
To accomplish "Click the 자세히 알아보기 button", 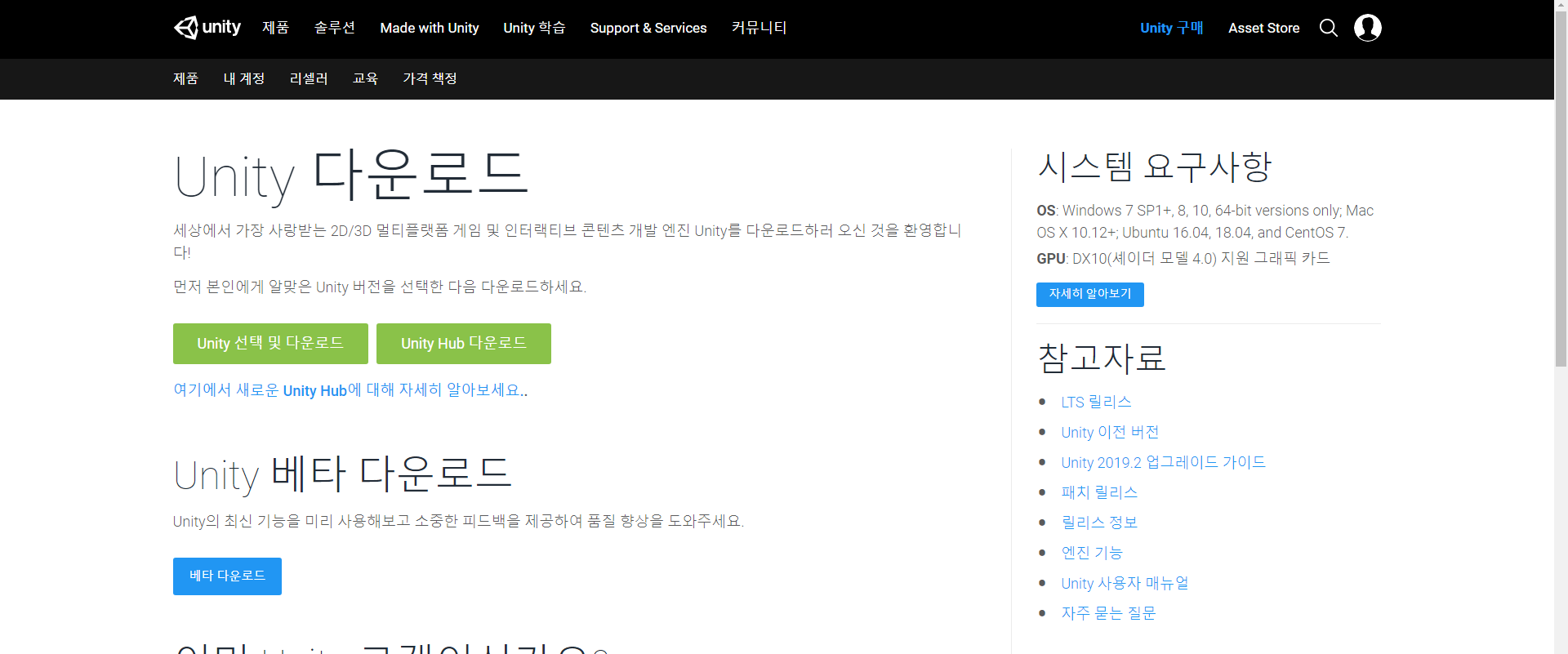I will click(x=1090, y=294).
